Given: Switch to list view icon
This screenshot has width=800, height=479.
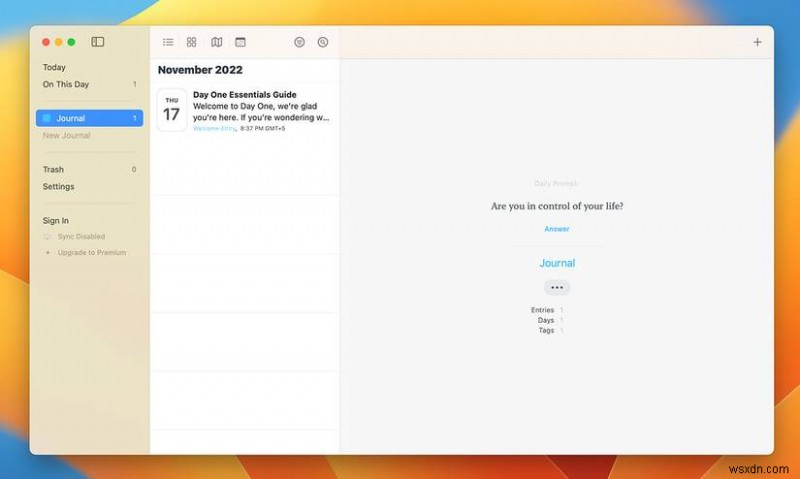Looking at the screenshot, I should (168, 42).
